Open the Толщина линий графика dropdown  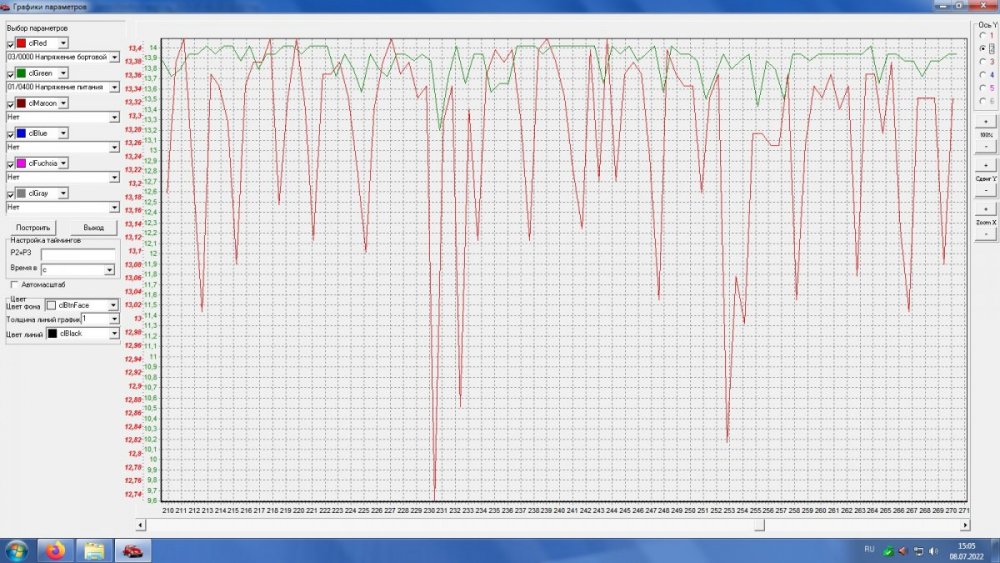pos(114,319)
